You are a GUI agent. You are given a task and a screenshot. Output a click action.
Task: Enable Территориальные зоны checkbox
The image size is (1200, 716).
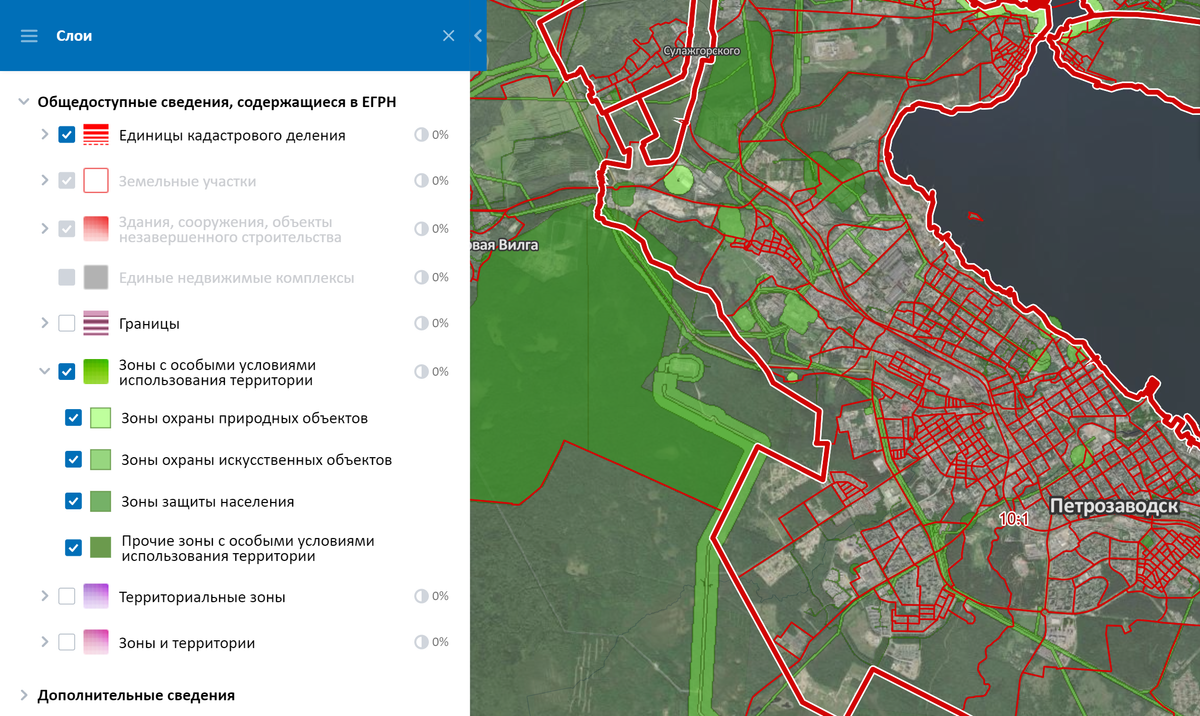click(67, 596)
